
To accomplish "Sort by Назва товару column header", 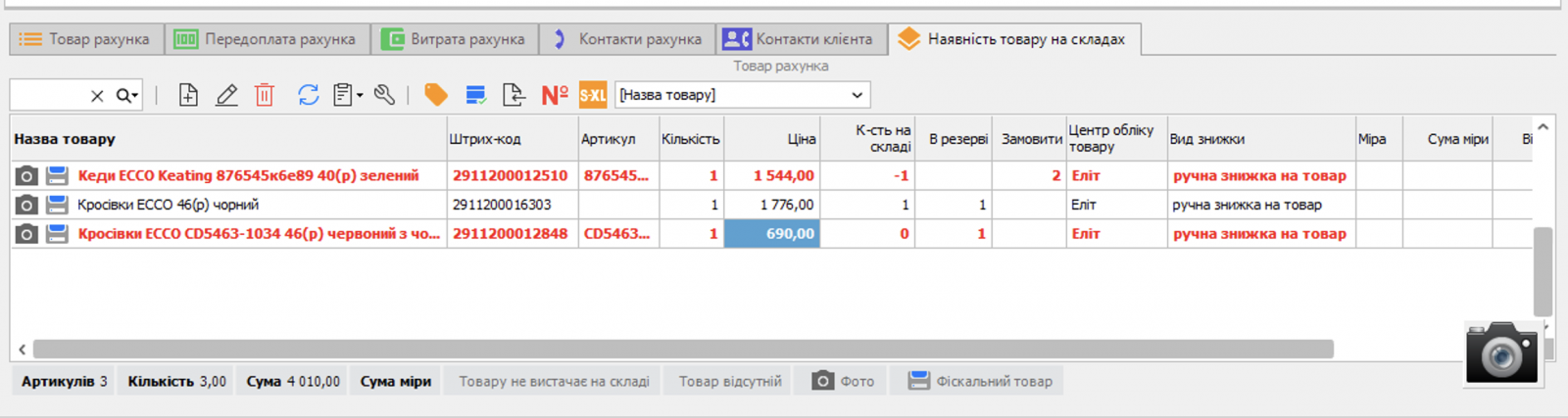I will [x=228, y=139].
